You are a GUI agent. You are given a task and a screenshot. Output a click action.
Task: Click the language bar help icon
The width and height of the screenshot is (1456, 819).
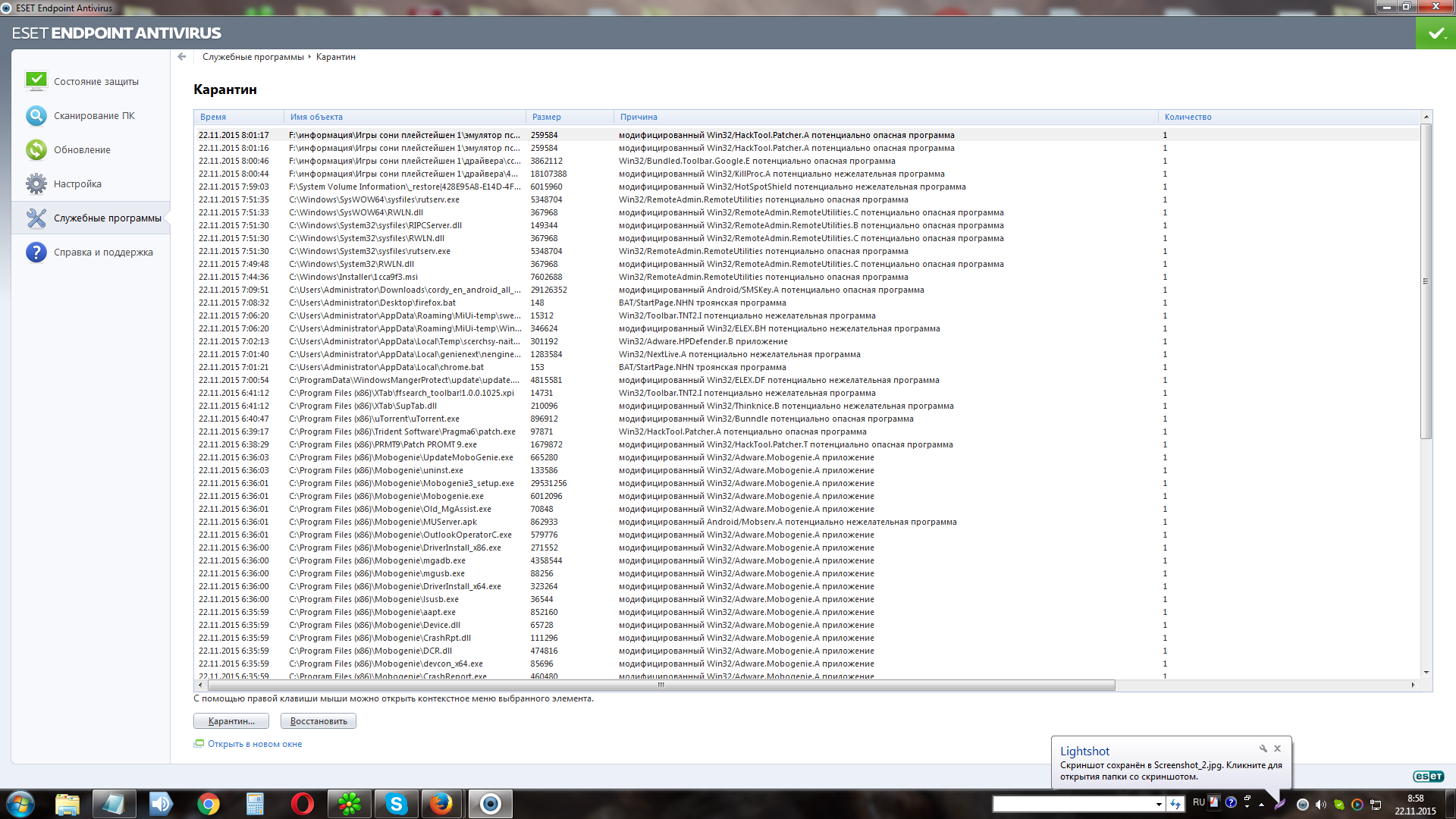pyautogui.click(x=1231, y=802)
